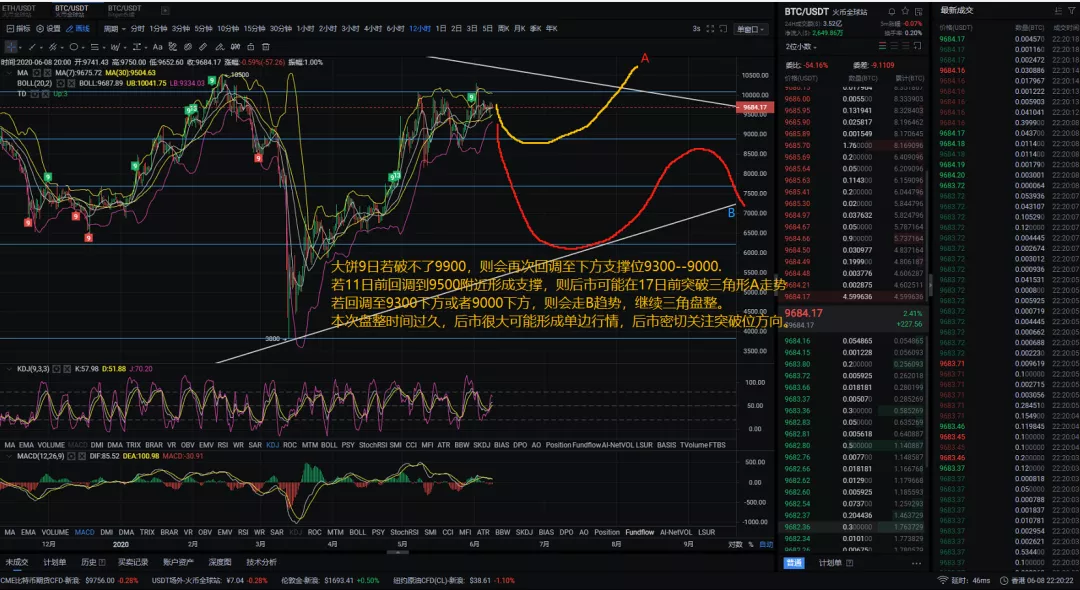Click the fullscreen chart icon
Viewport: 1080px width, 590px height.
[x=710, y=29]
